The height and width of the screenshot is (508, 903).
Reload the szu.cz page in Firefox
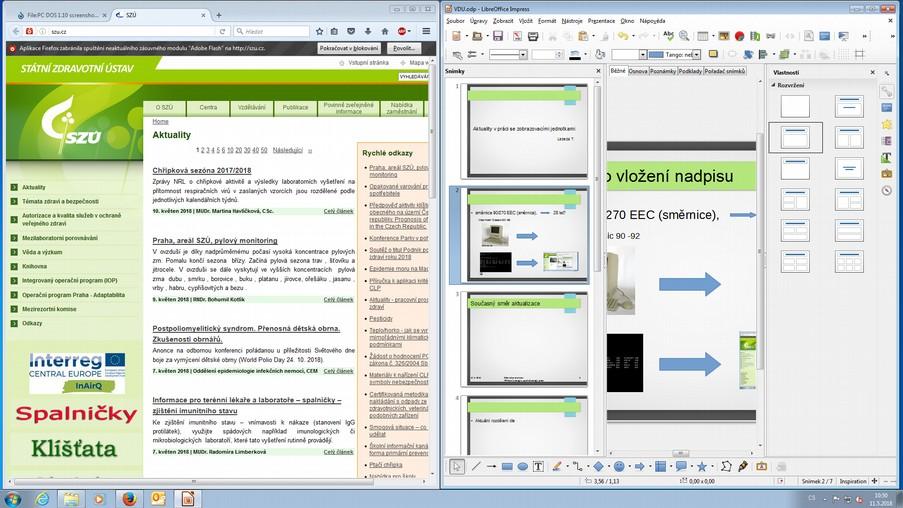222,31
